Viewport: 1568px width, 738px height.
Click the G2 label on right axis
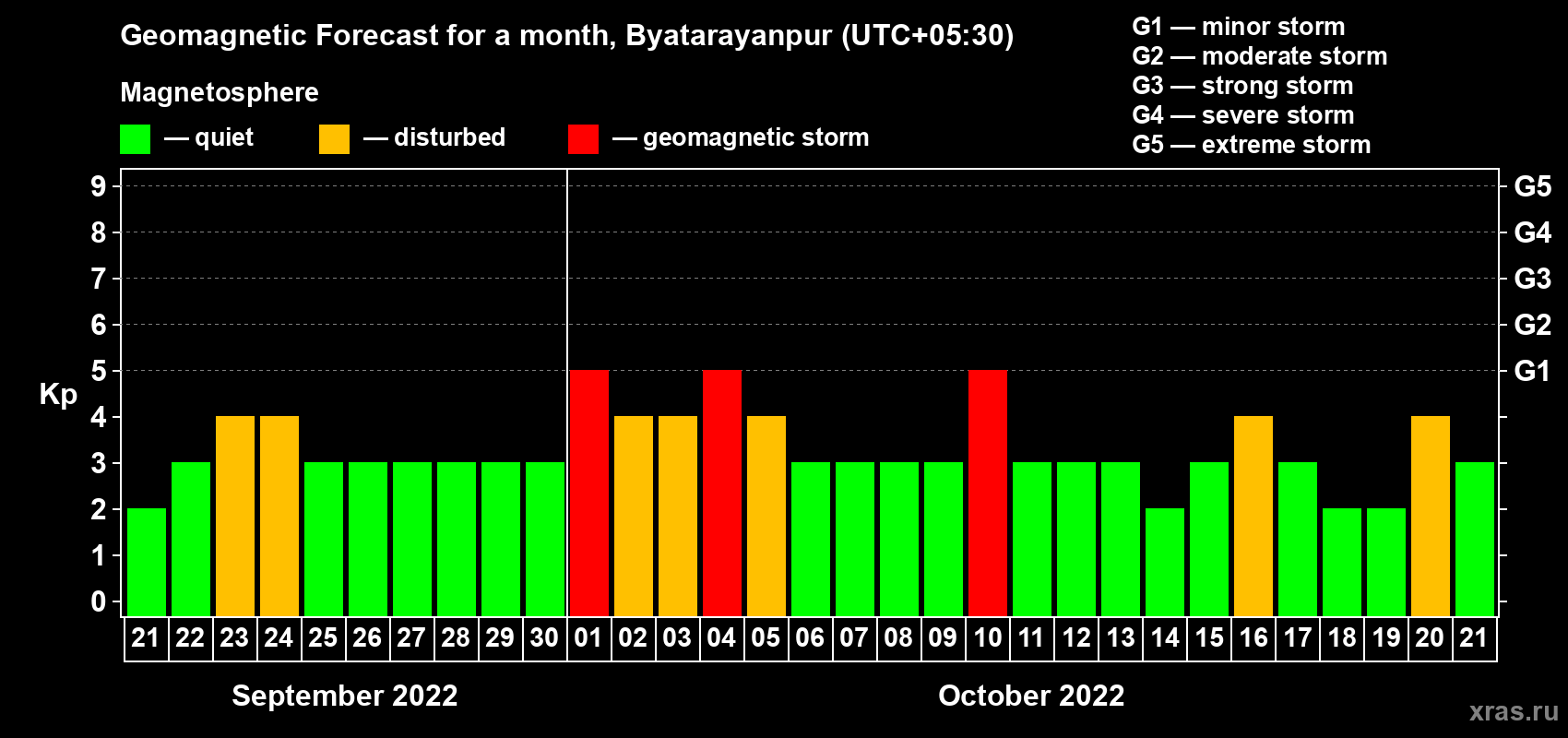tap(1533, 325)
